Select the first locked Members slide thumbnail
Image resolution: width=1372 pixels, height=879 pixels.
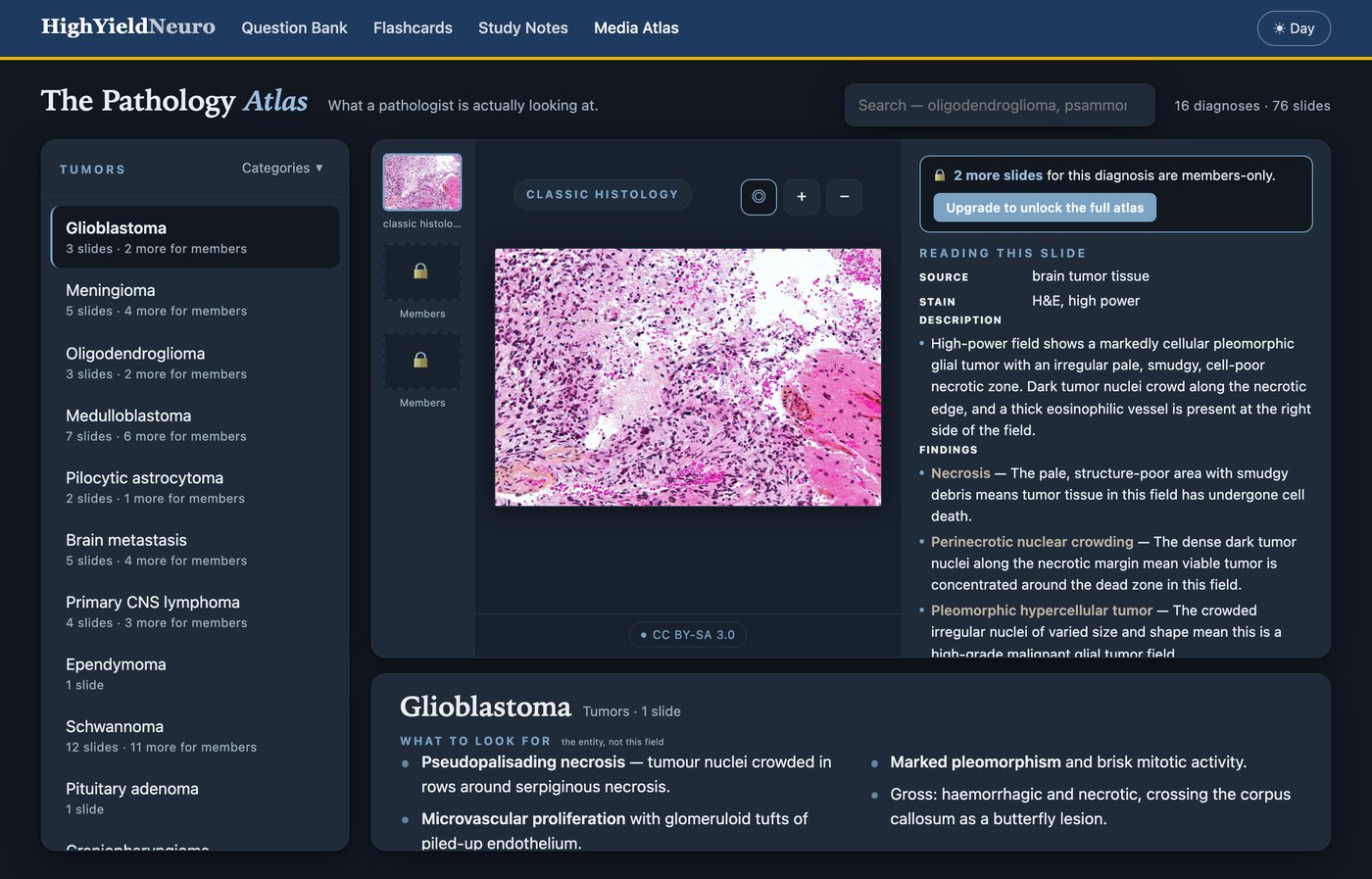(x=421, y=271)
